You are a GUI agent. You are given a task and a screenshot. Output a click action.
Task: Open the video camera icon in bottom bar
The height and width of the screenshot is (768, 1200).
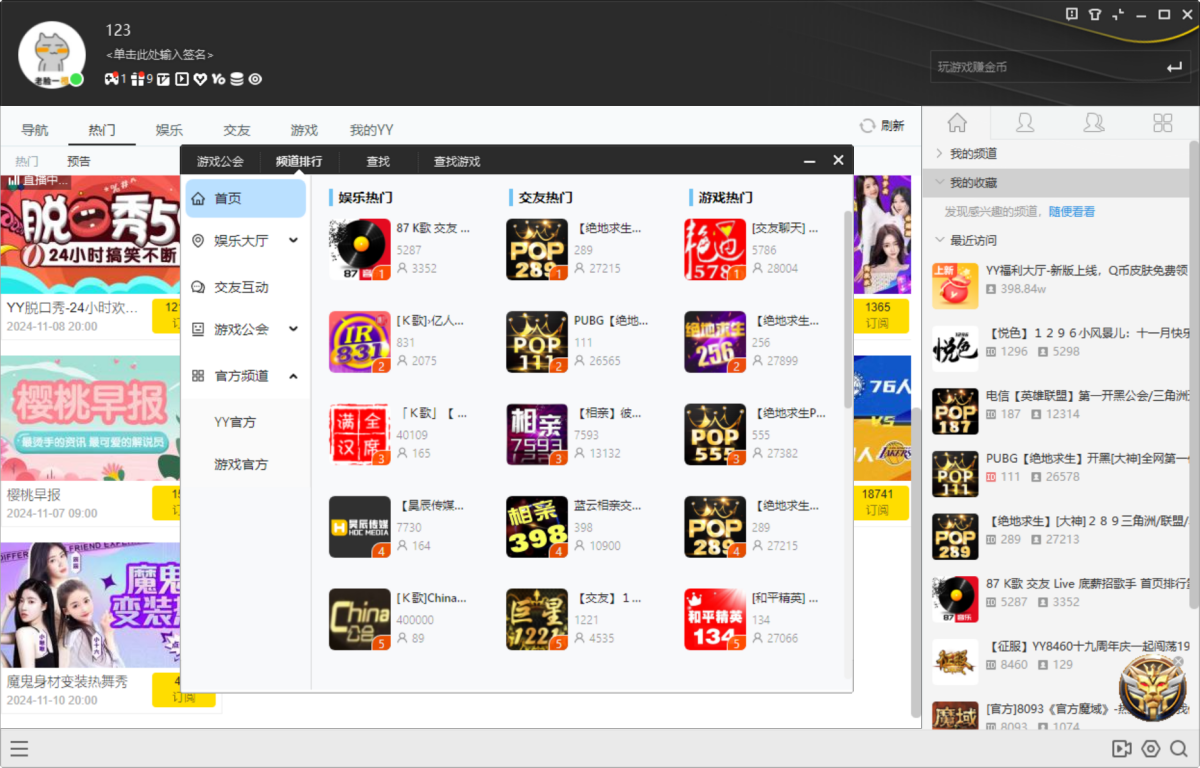(1121, 749)
